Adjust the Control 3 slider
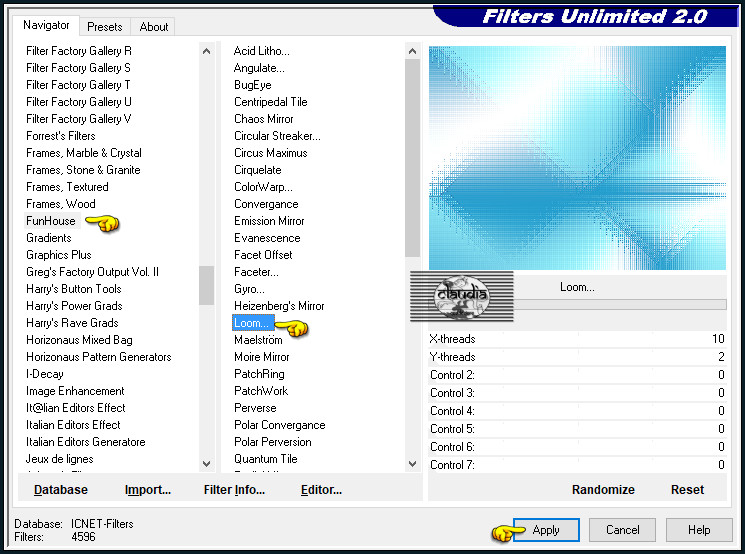Viewport: 745px width, 554px height. 577,393
